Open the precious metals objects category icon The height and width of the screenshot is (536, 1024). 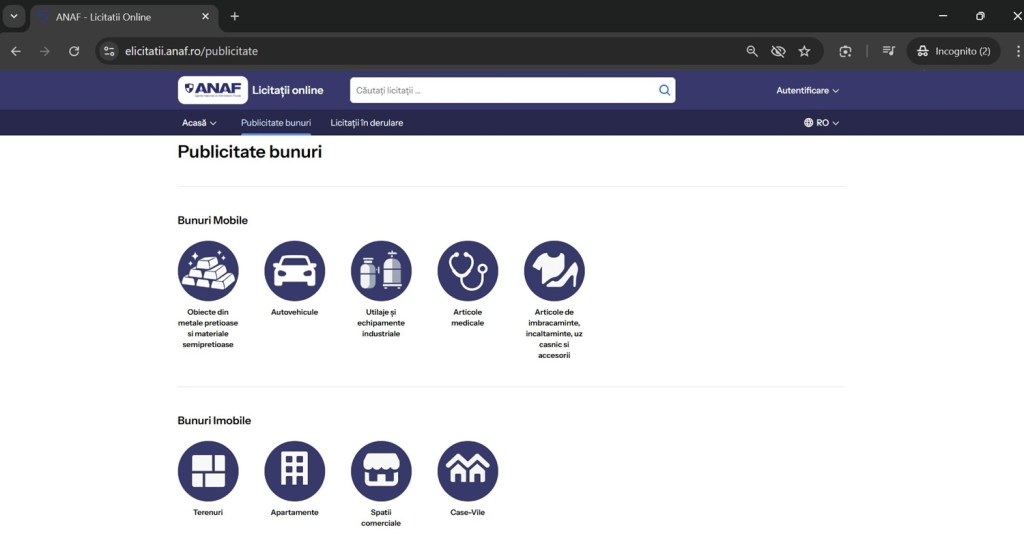pos(208,271)
